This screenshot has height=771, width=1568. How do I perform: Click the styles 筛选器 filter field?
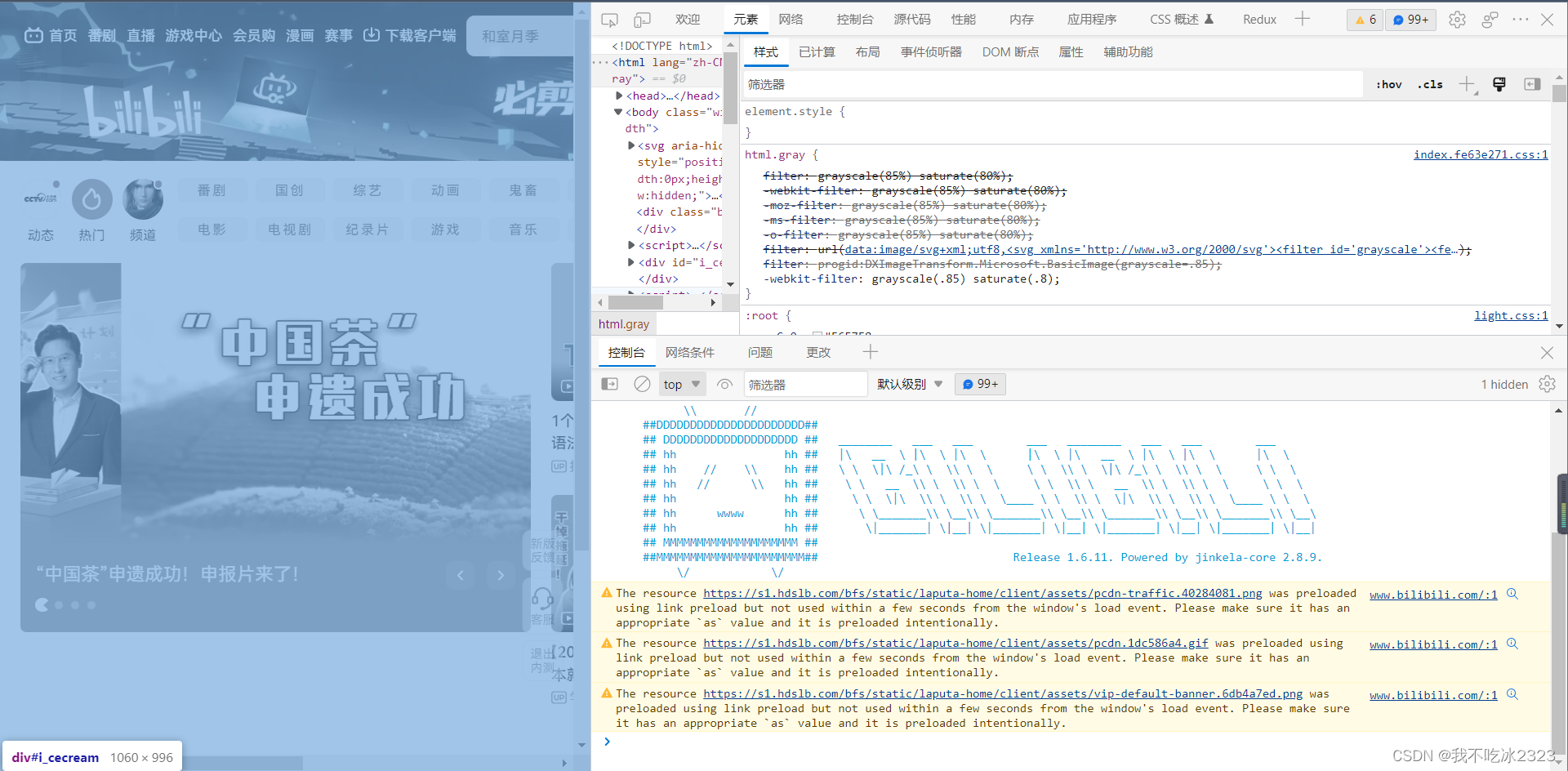coord(1053,84)
